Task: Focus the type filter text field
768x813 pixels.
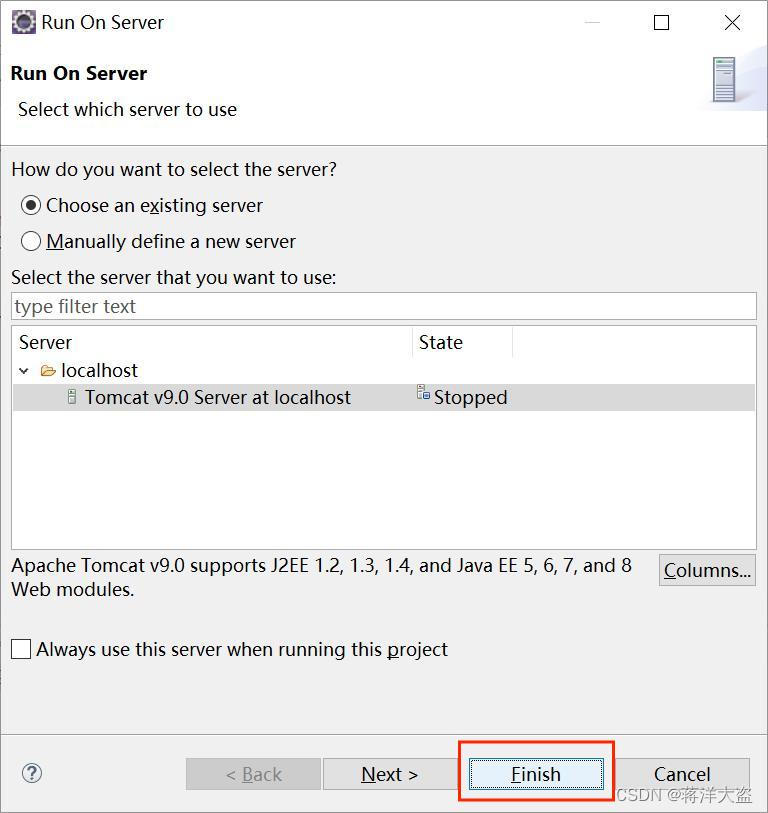Action: [384, 306]
